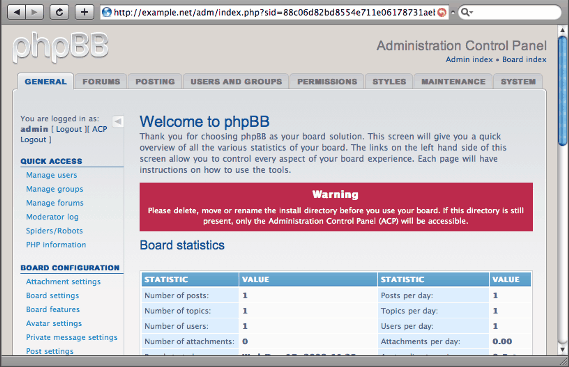Click the 'Board statistics' heading
This screenshot has width=569, height=367.
coord(182,245)
